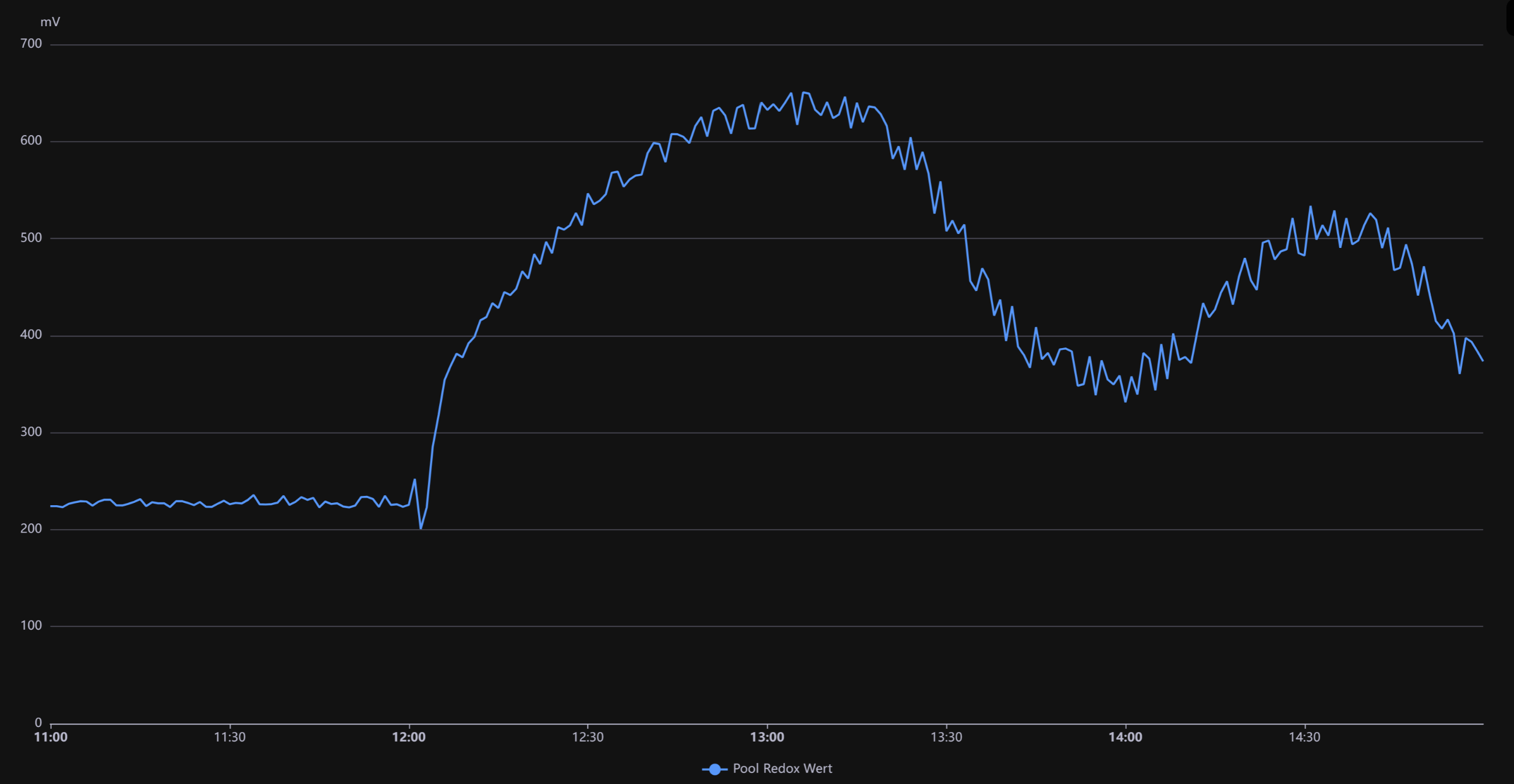Click the 100 y-axis value label
Screen dimensions: 1514x784
[x=31, y=626]
